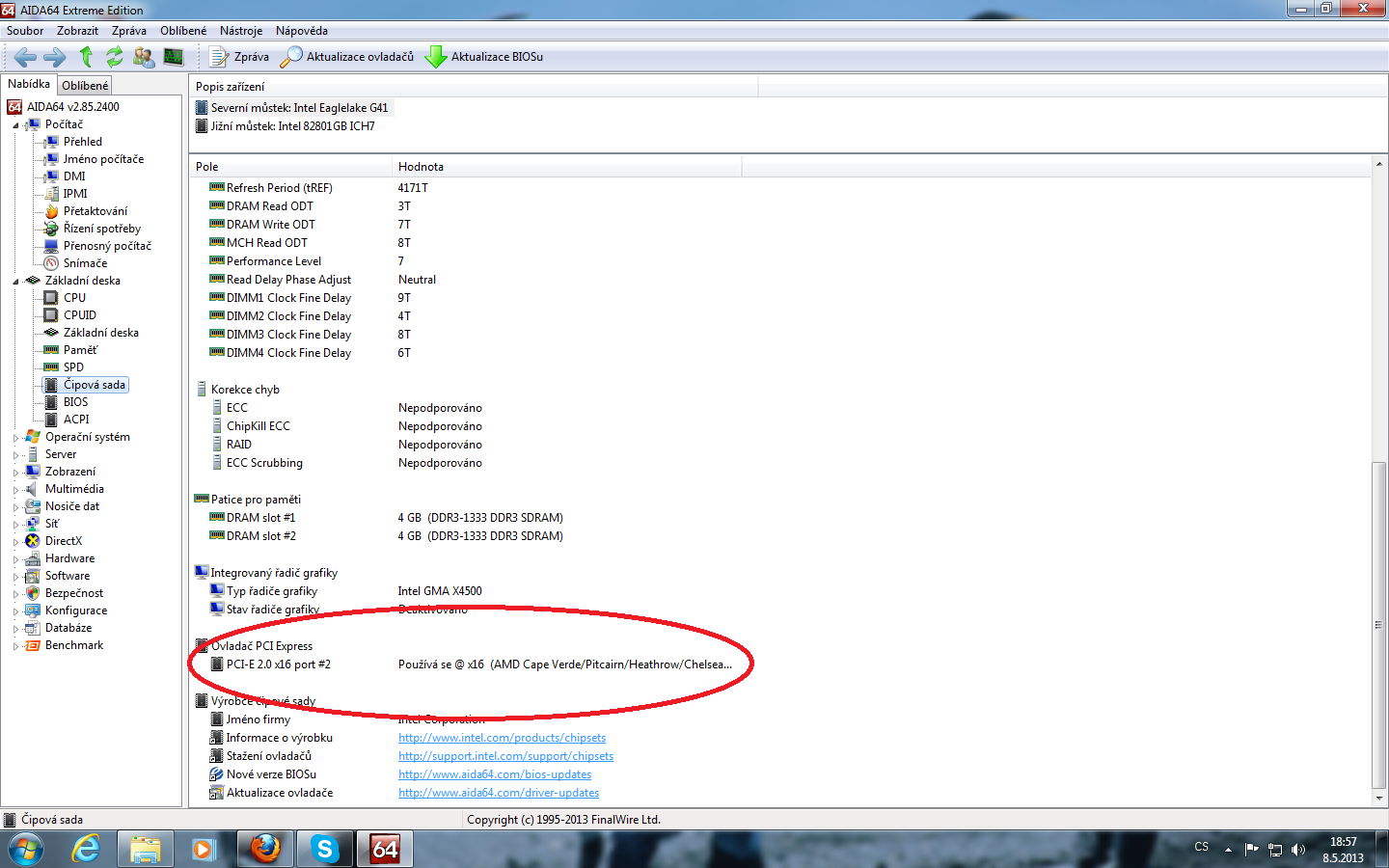This screenshot has width=1389, height=868.
Task: Open the Soubor menu
Action: [25, 31]
